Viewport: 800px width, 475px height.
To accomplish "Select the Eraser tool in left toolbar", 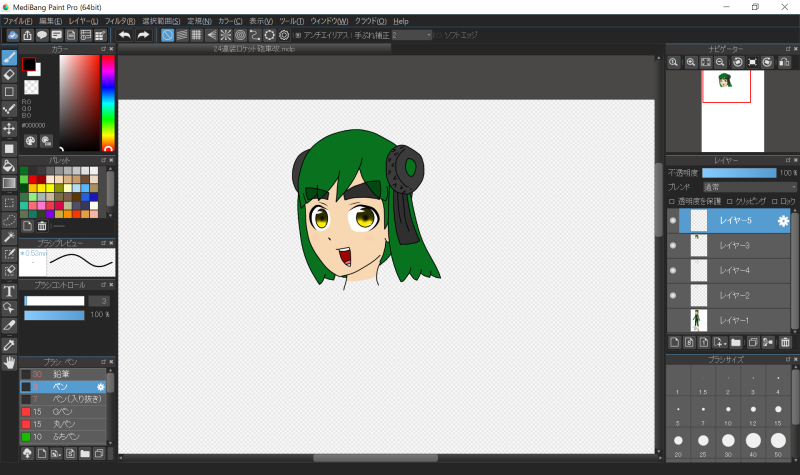I will 9,74.
